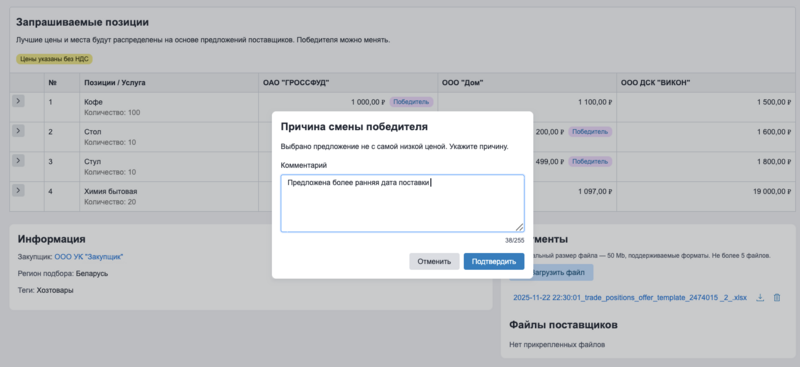
Task: Click the Кофе position name
Action: coord(93,102)
